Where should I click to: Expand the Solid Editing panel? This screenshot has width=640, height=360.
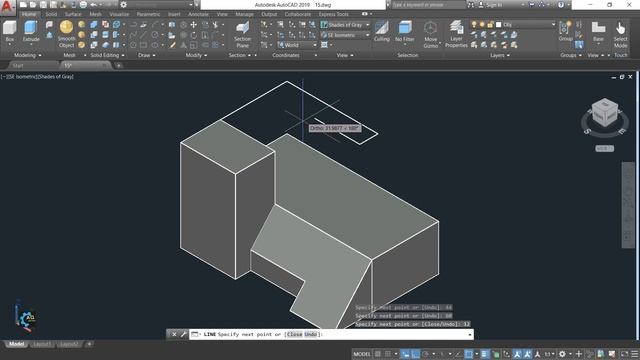(x=107, y=55)
